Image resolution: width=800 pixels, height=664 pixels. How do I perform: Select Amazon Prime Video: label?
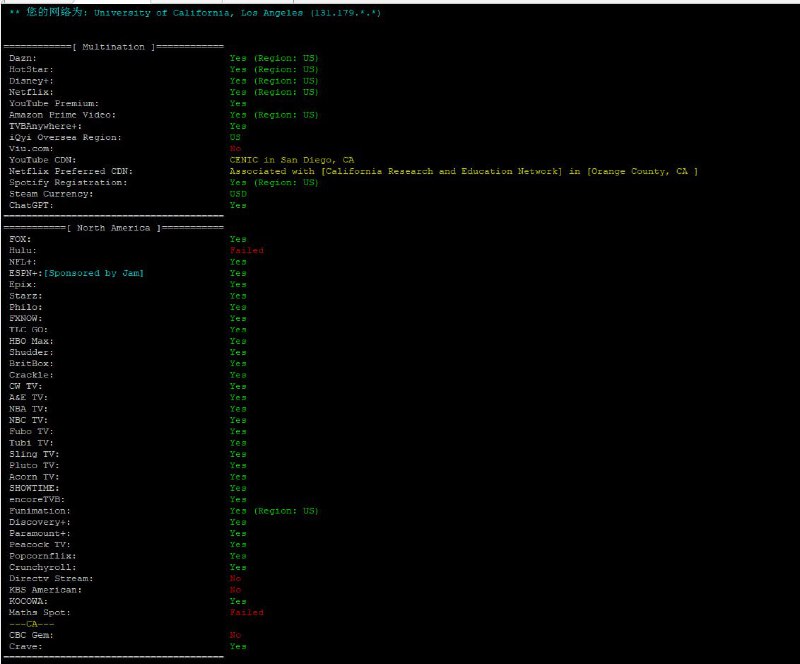point(62,115)
